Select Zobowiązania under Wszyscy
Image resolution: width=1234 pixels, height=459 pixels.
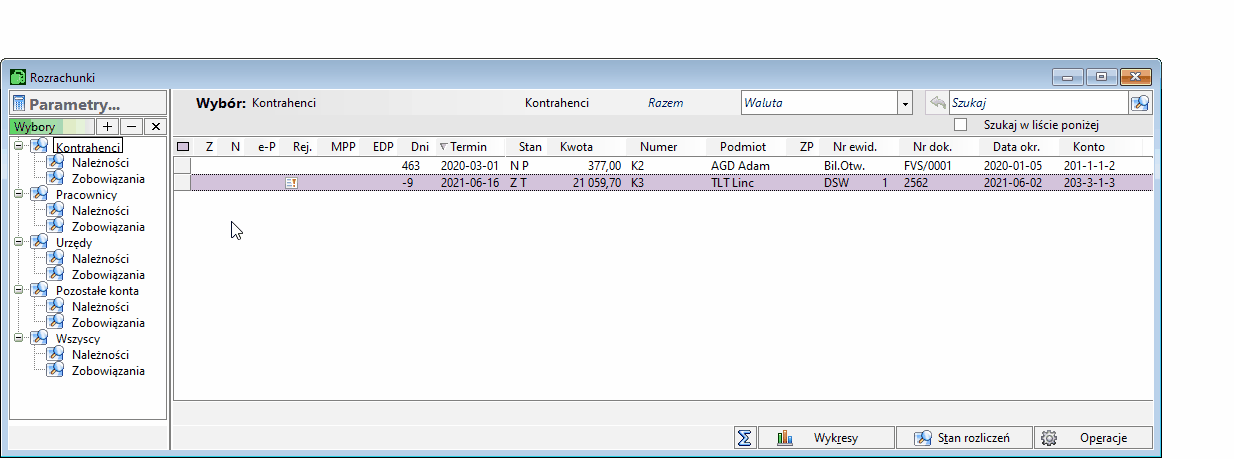[108, 371]
